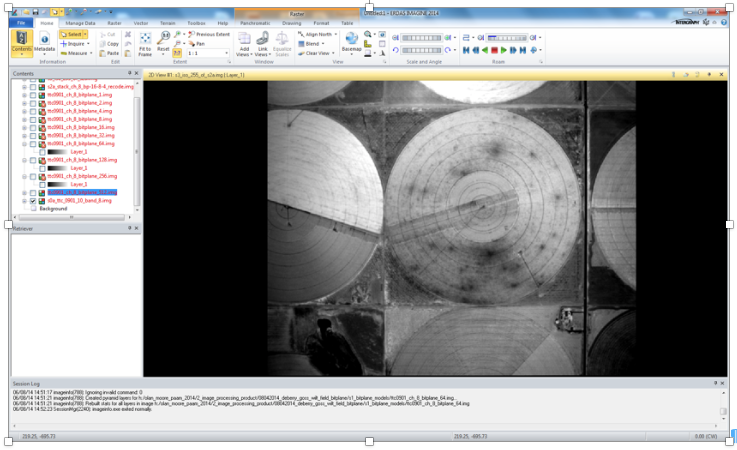737x450 pixels.
Task: Expand the bitplane_512.img tree node
Action: pyautogui.click(x=24, y=193)
